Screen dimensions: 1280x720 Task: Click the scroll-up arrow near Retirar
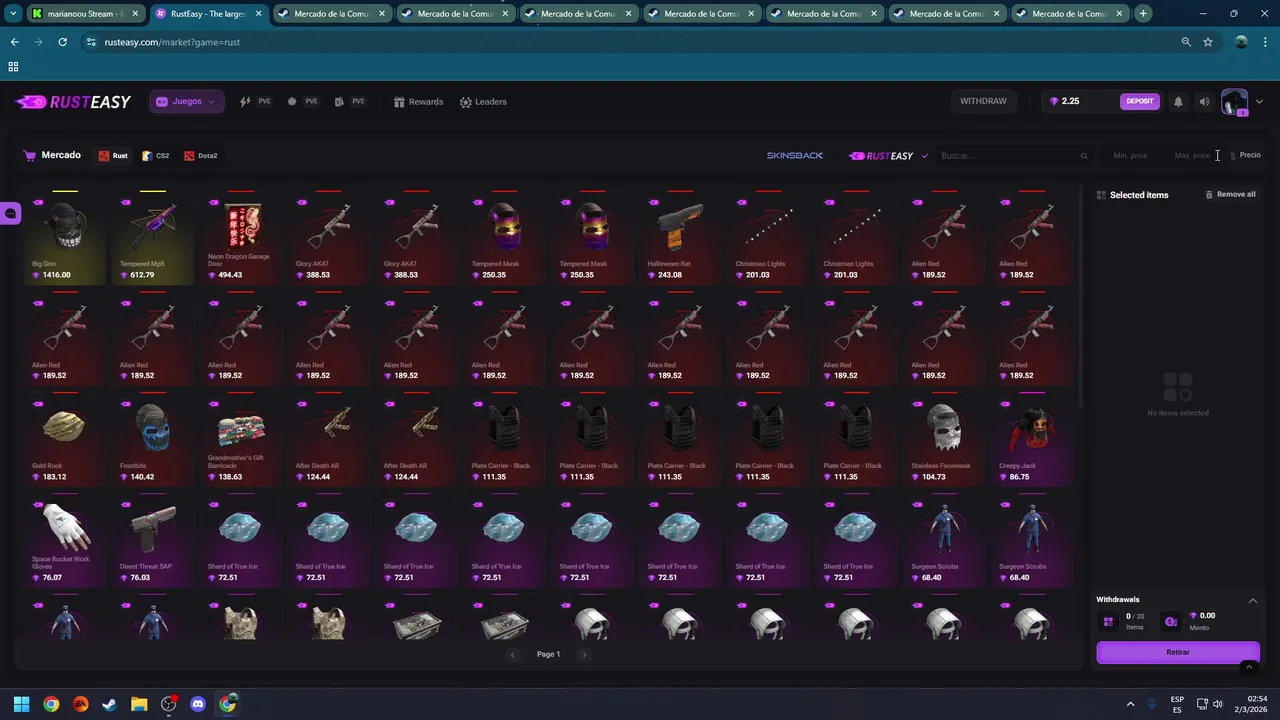pyautogui.click(x=1248, y=667)
